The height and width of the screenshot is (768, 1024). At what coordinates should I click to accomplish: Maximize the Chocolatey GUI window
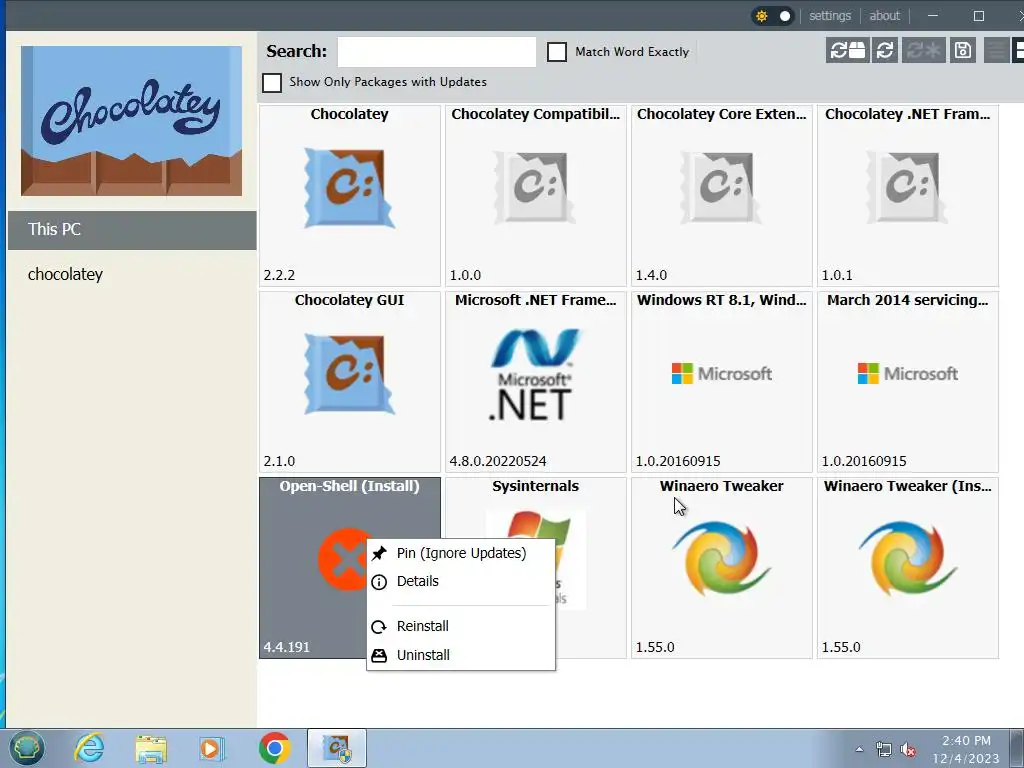click(978, 16)
